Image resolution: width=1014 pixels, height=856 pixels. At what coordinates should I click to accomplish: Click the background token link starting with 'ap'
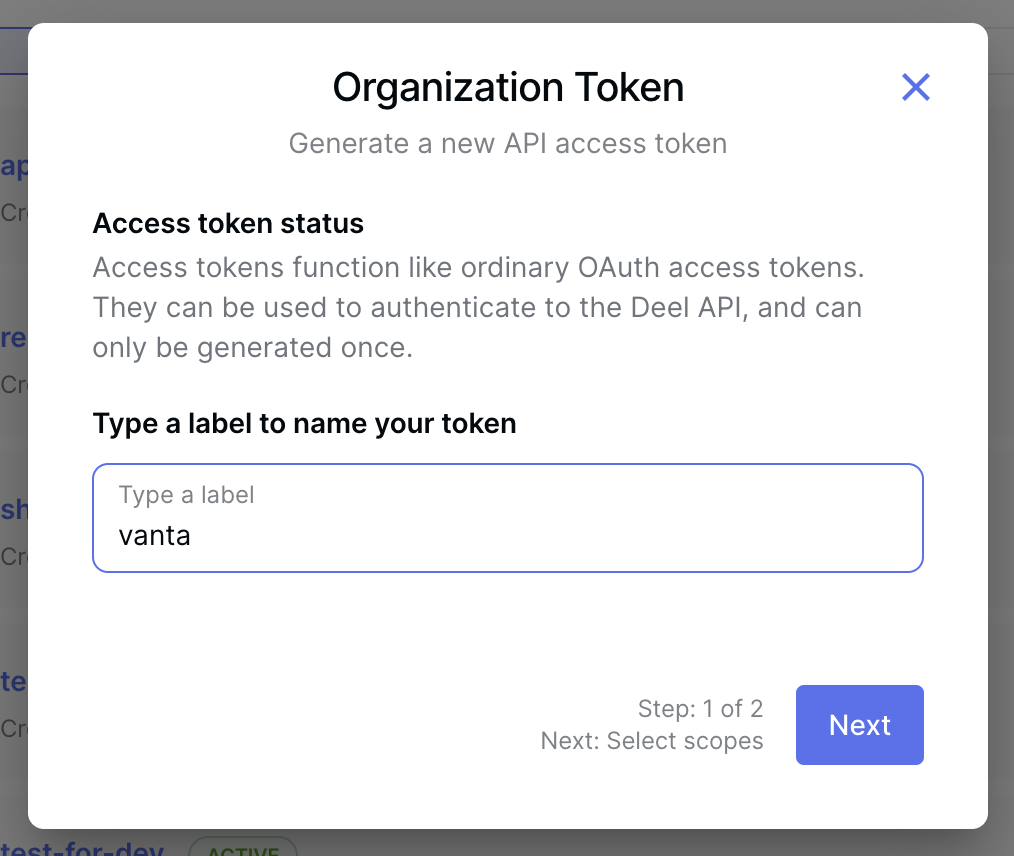coord(14,166)
